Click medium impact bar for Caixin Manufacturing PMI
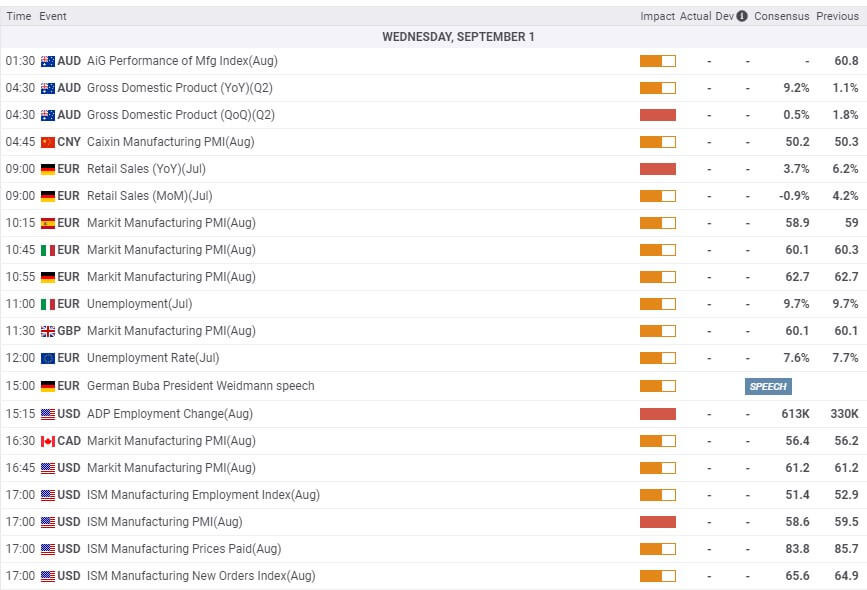Viewport: 867px width, 590px height. coord(658,142)
